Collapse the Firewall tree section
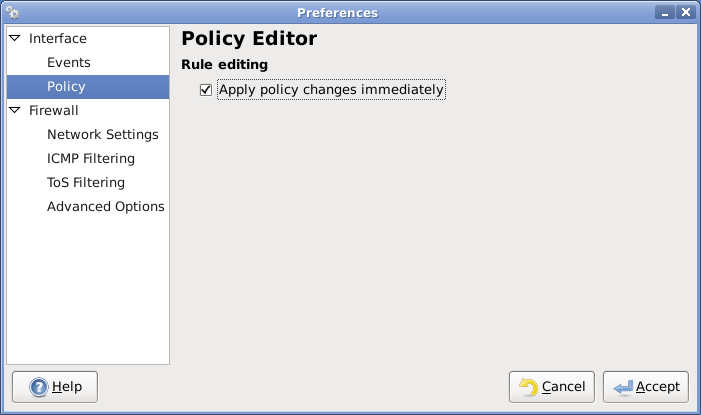Screen dimensions: 701x415 pos(15,110)
